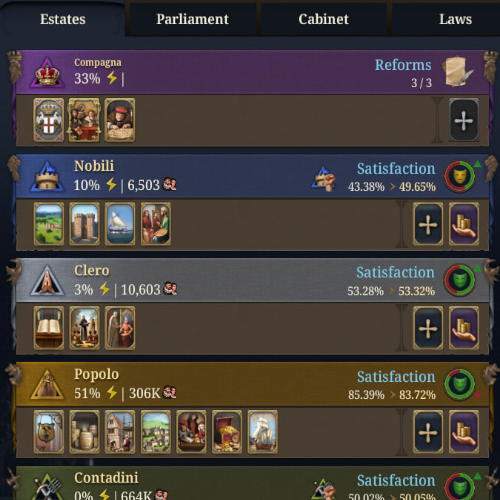Click the Popolo green satisfaction mask indicator
Viewport: 500px width, 500px height.
tap(460, 384)
